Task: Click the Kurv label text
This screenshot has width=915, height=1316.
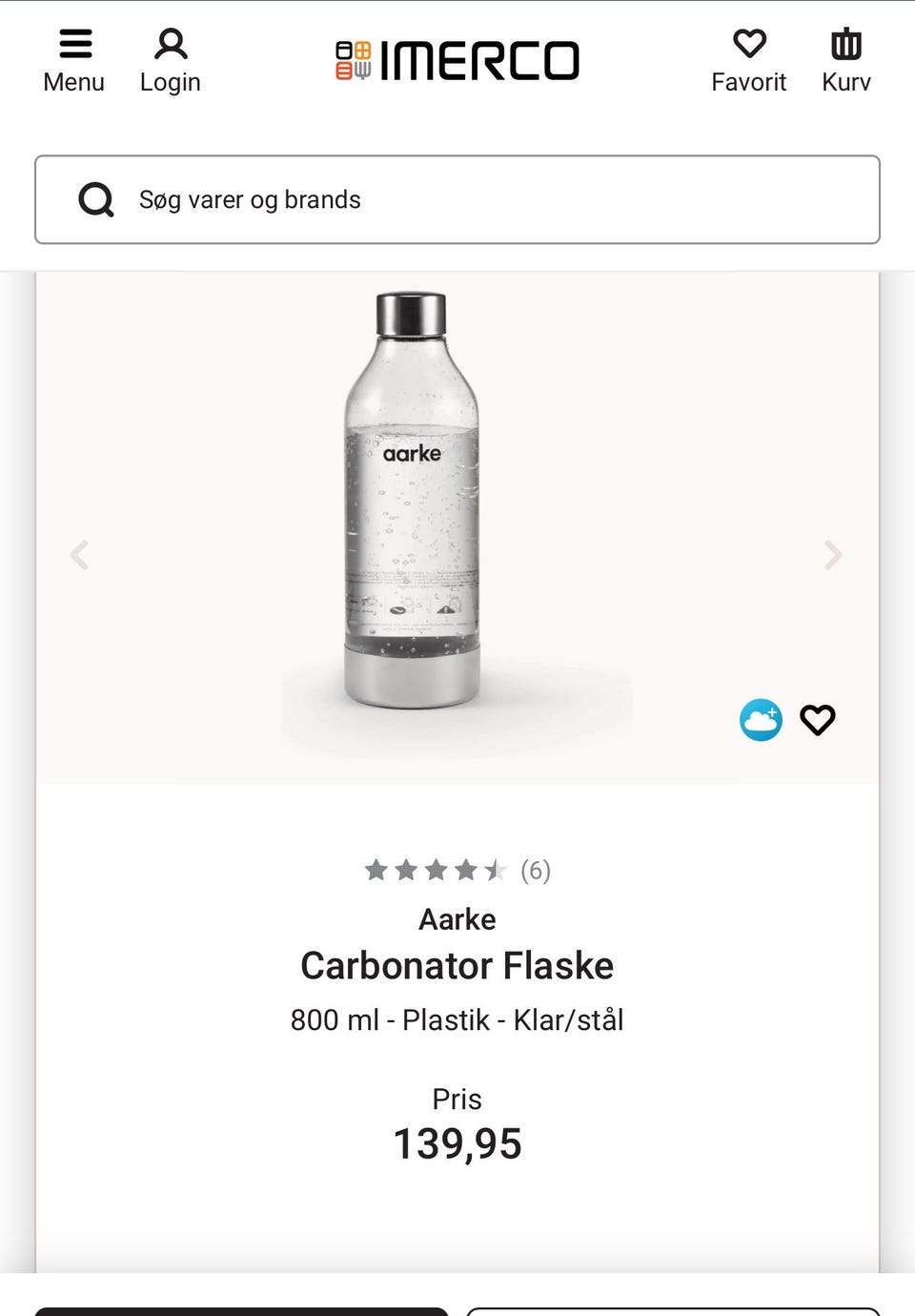Action: click(846, 82)
